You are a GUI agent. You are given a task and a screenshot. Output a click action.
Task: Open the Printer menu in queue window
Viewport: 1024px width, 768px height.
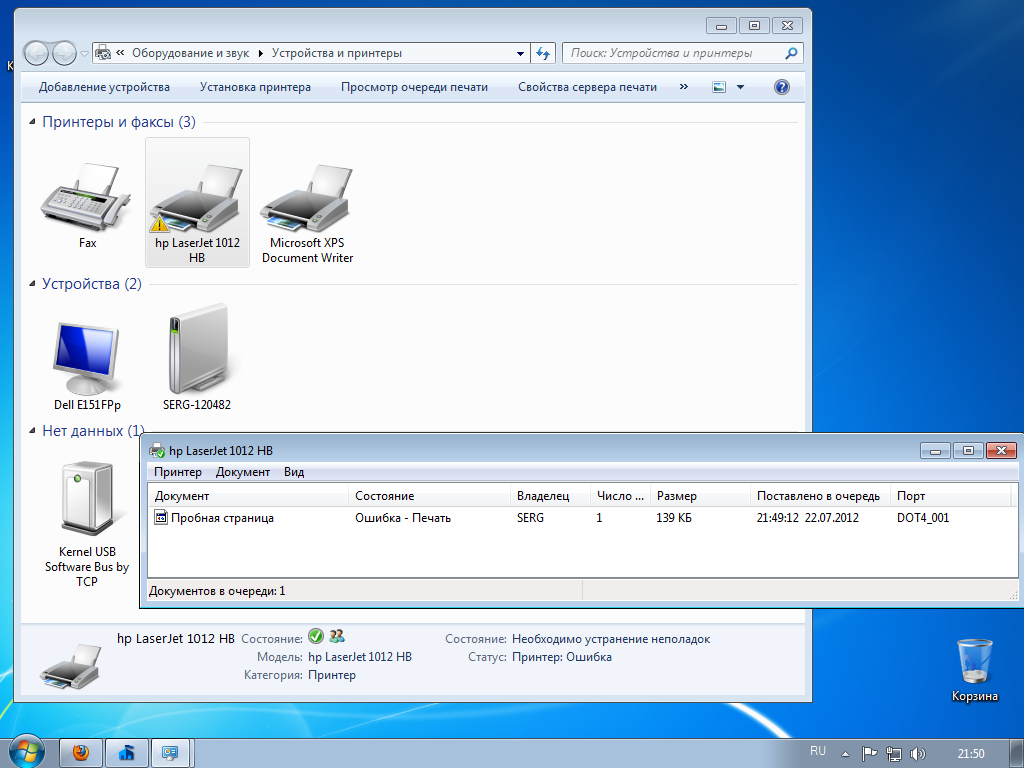click(x=177, y=472)
